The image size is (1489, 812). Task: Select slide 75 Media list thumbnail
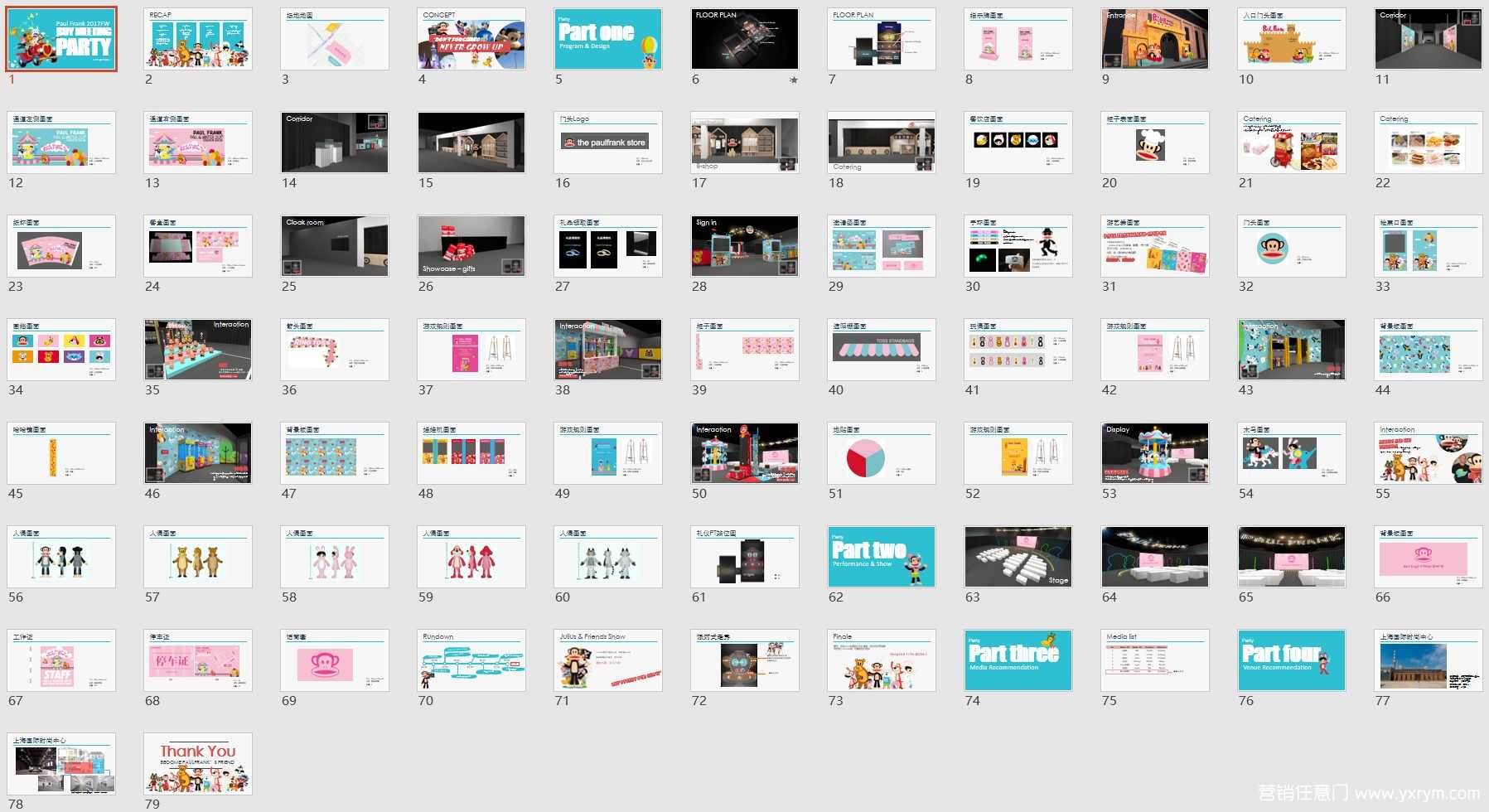click(x=1155, y=660)
